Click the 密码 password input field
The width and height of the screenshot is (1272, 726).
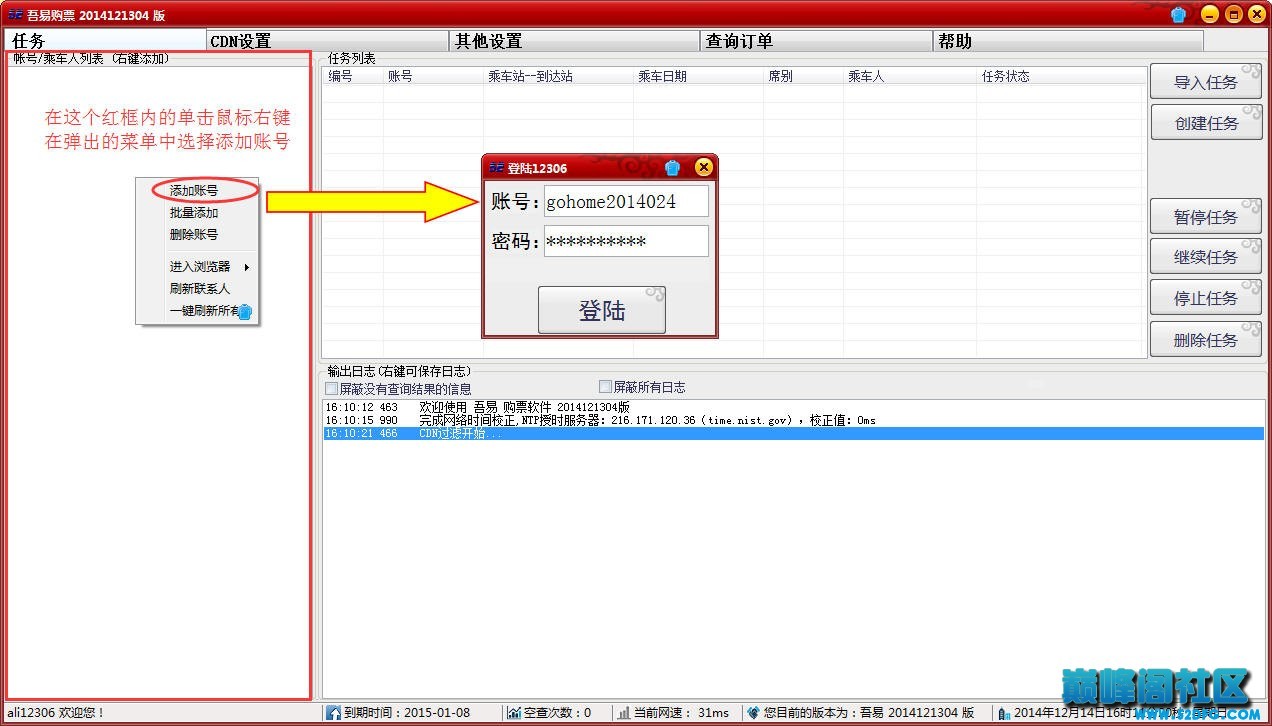coord(626,241)
